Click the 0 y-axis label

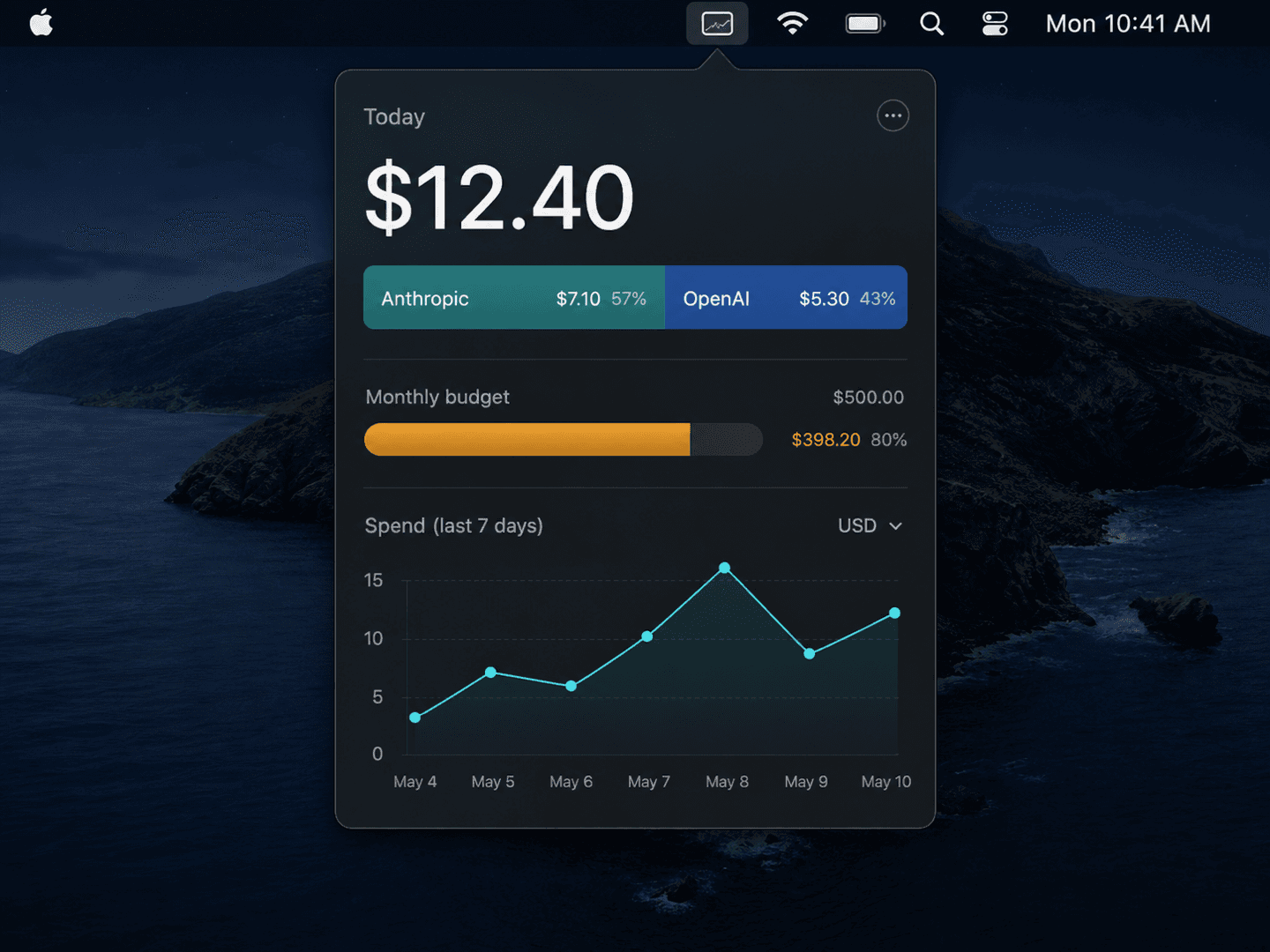377,754
